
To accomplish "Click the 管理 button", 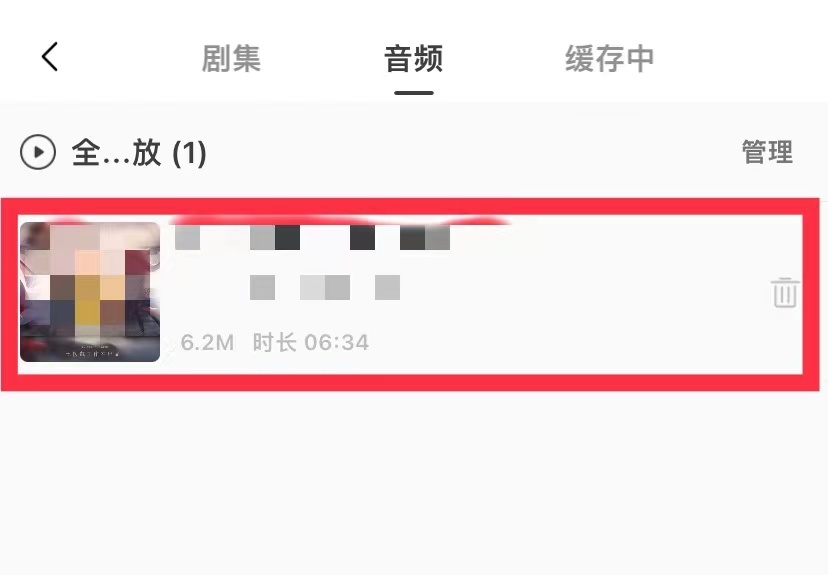I will point(767,152).
